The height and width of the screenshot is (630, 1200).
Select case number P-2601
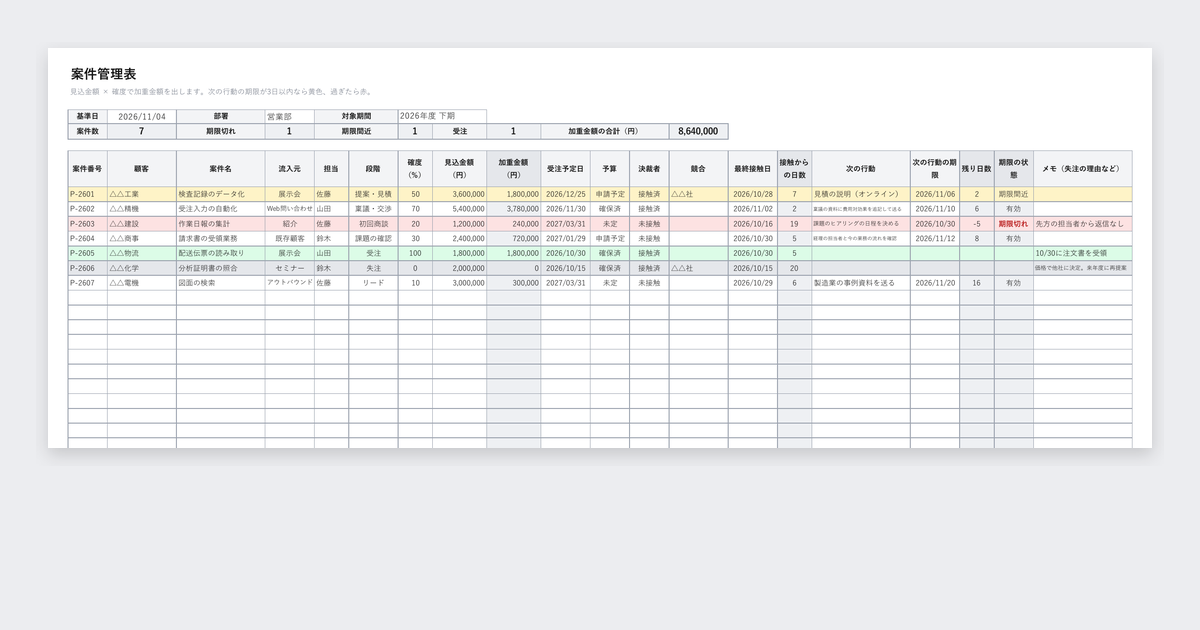(88, 194)
